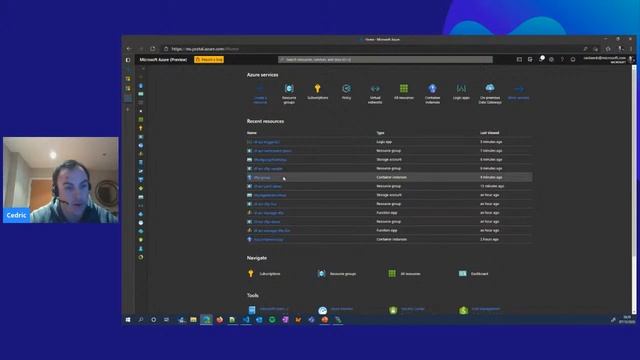Click the browser refresh button

(153, 49)
